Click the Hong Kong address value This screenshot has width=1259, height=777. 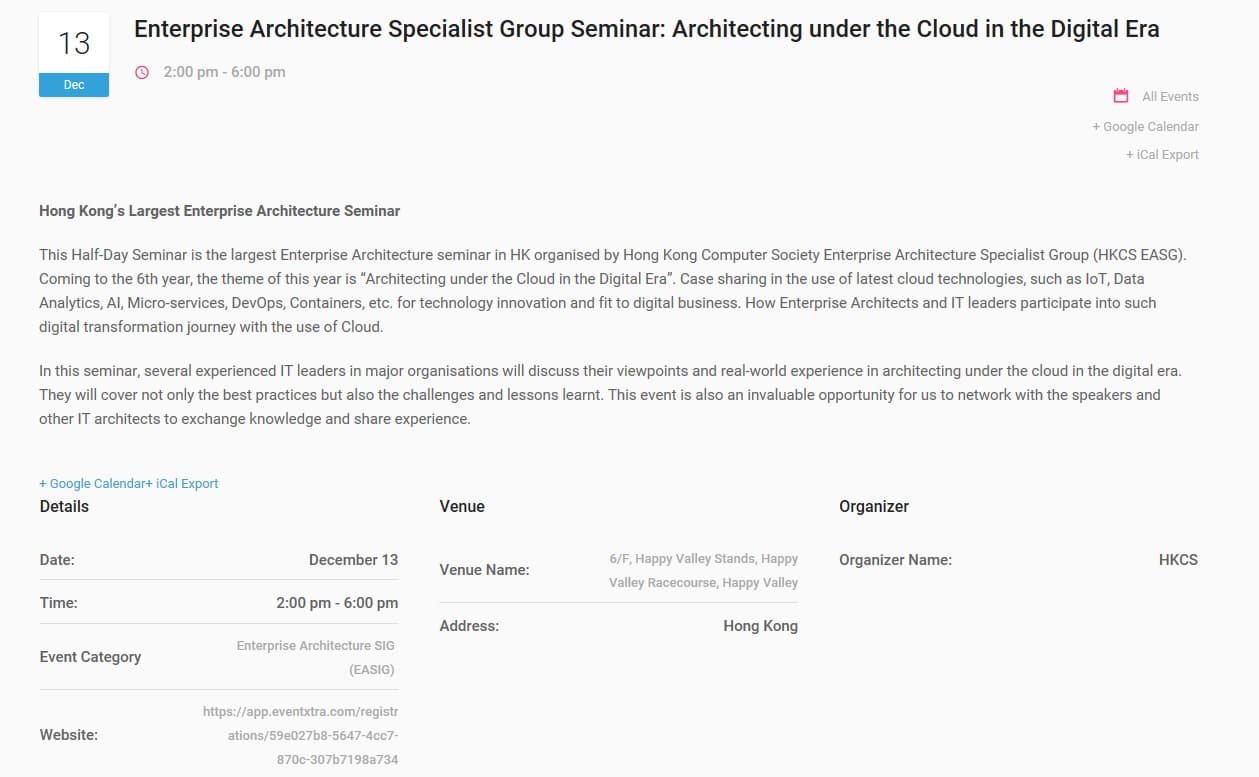click(x=760, y=626)
